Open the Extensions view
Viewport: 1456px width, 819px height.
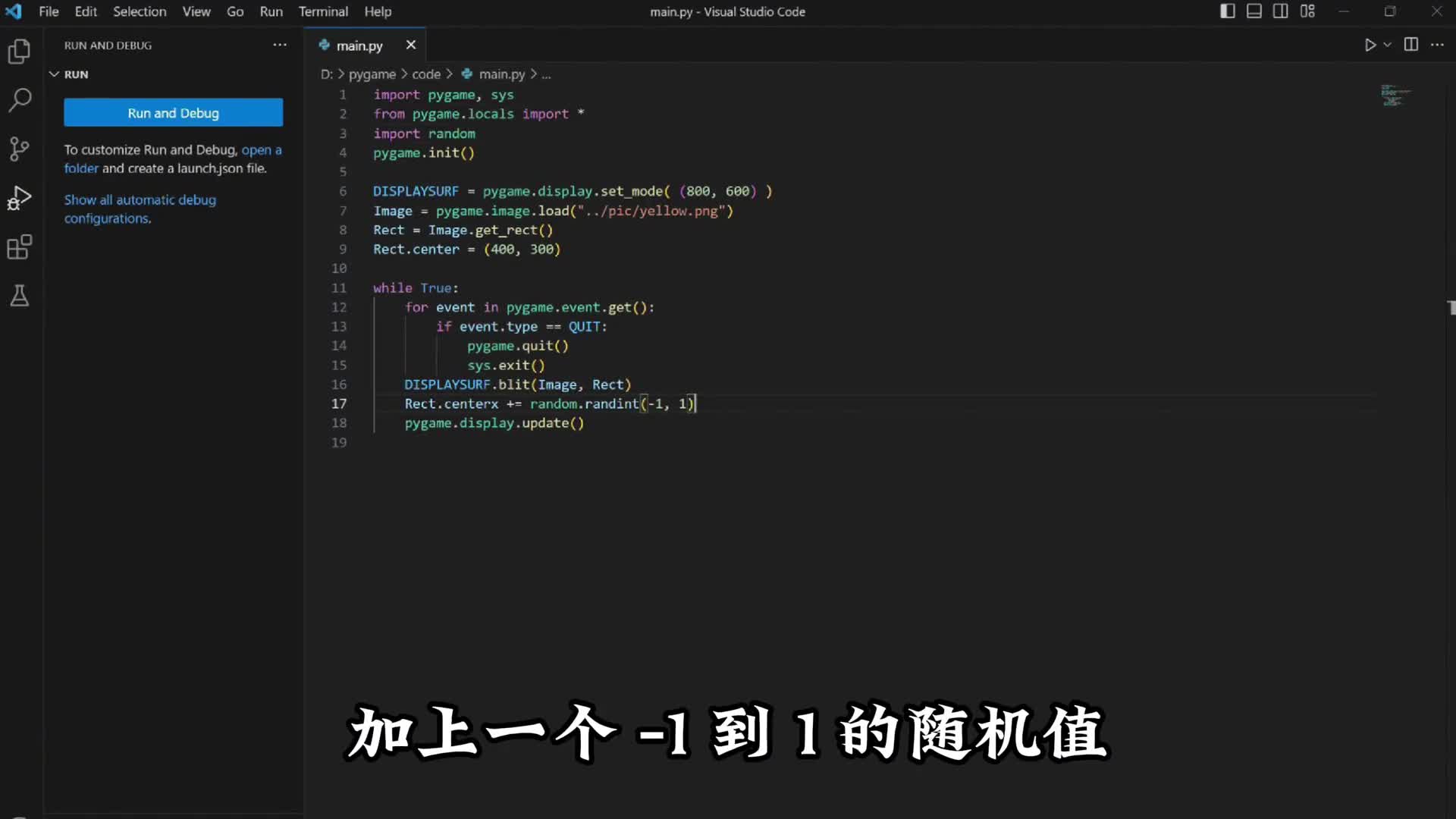click(19, 246)
